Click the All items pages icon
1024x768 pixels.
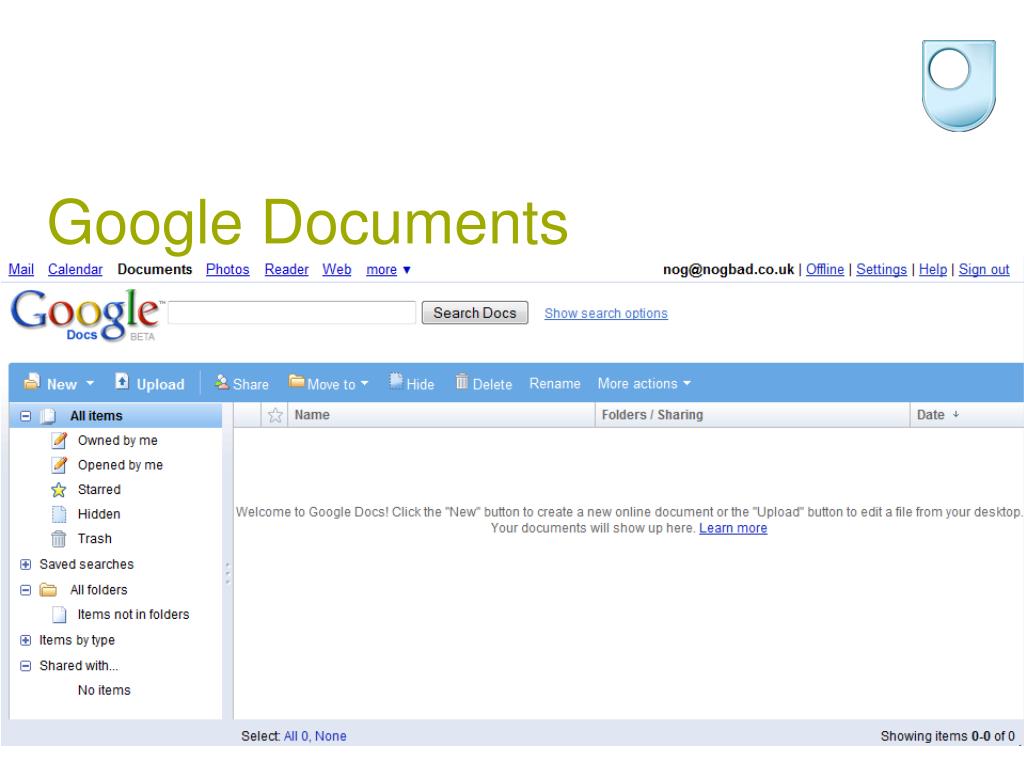[x=48, y=416]
